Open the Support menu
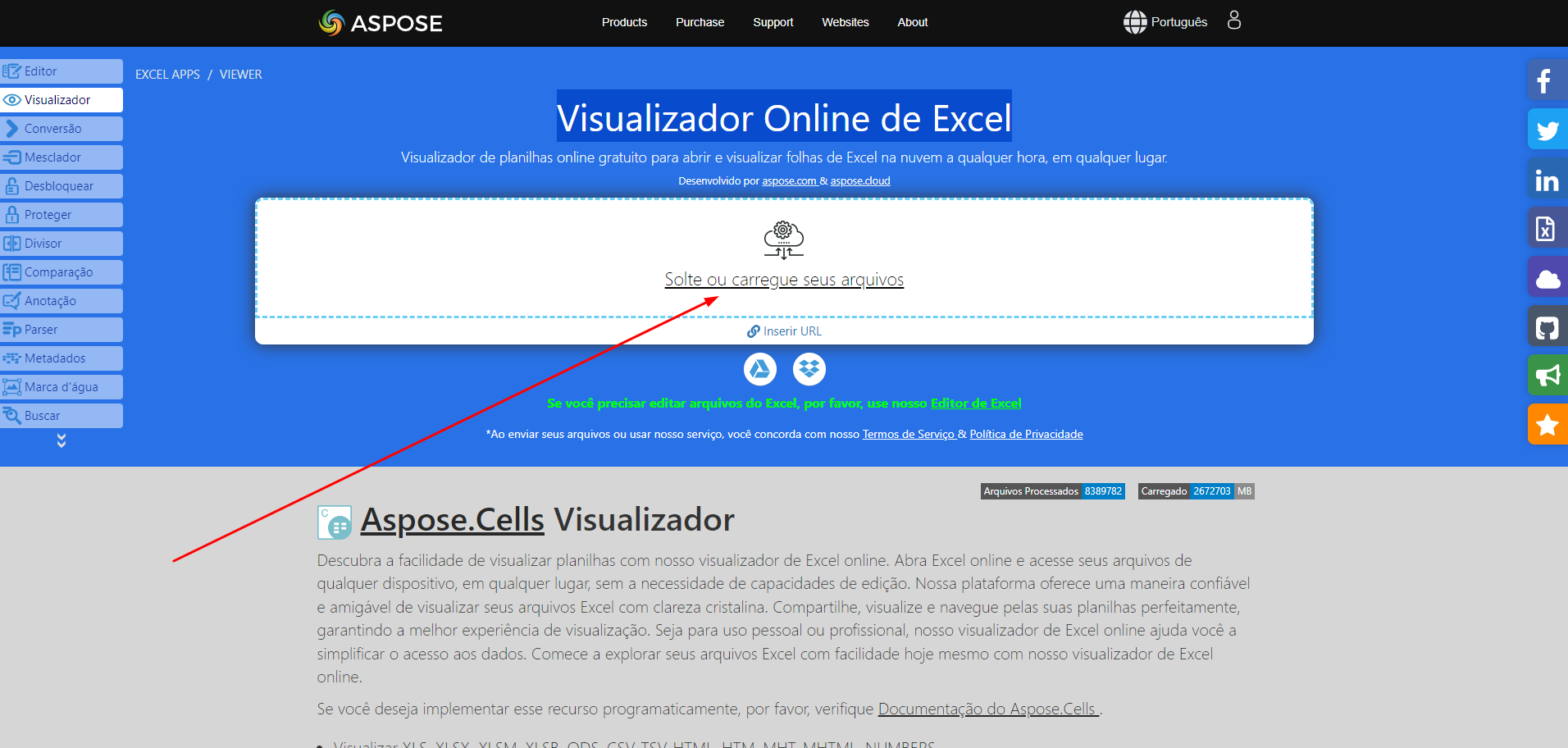 [x=773, y=22]
